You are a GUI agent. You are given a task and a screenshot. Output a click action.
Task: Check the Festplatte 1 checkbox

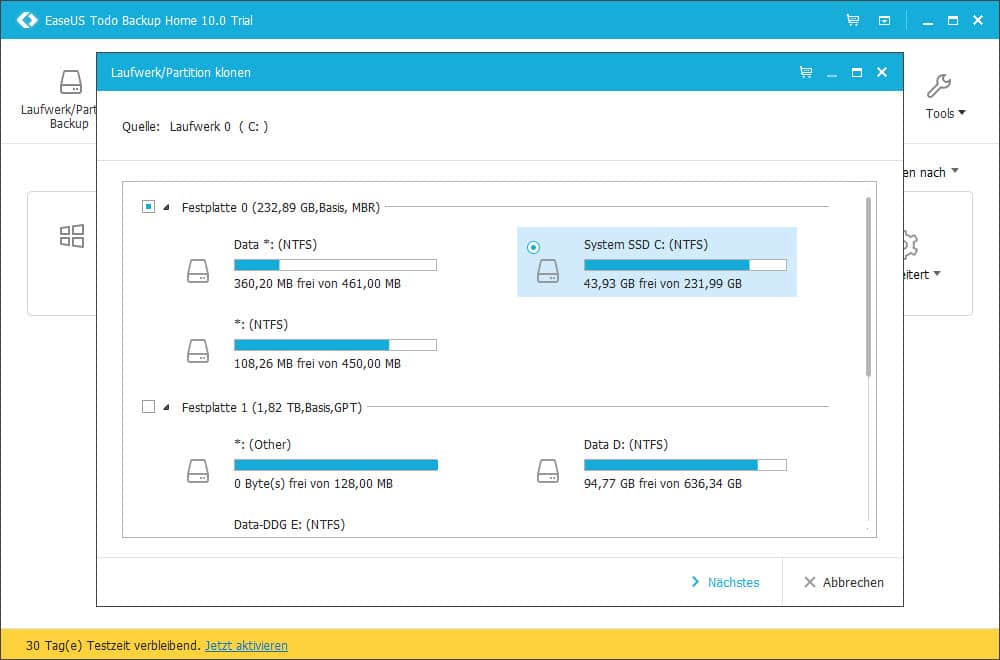click(149, 407)
